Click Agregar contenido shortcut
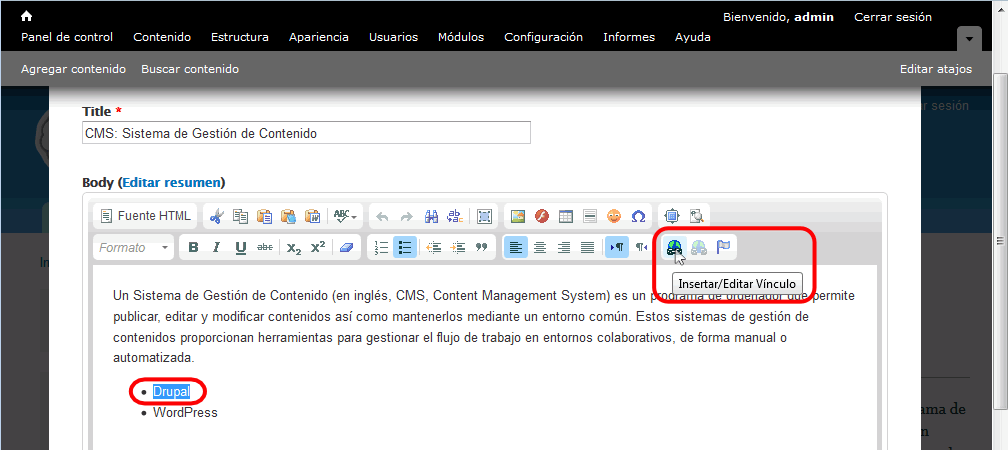 tap(73, 69)
